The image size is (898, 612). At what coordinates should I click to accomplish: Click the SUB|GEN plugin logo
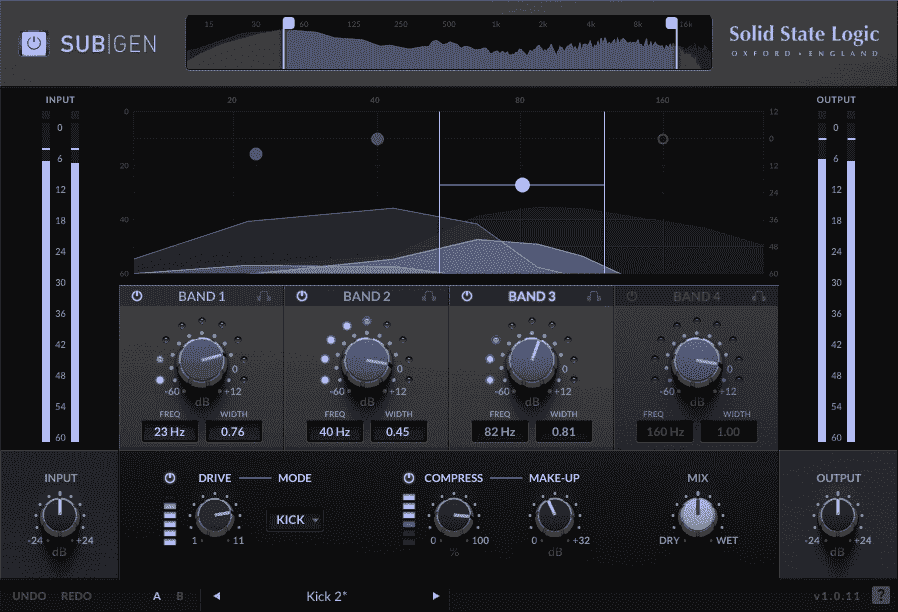(110, 44)
